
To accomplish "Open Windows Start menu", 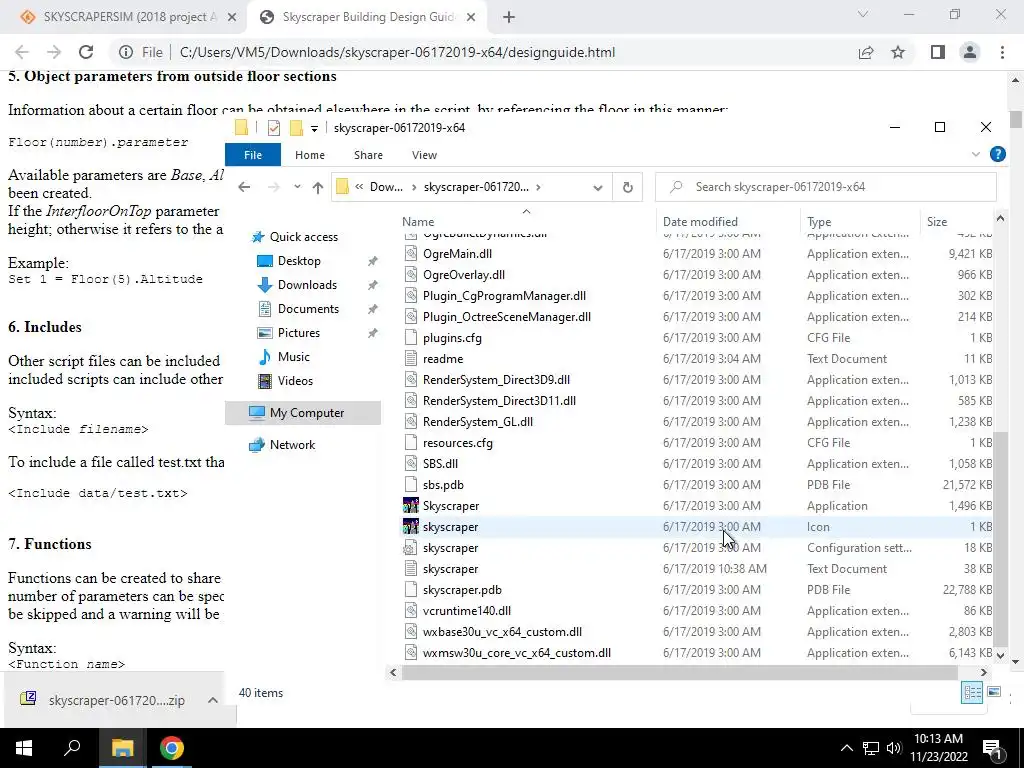I will point(24,748).
